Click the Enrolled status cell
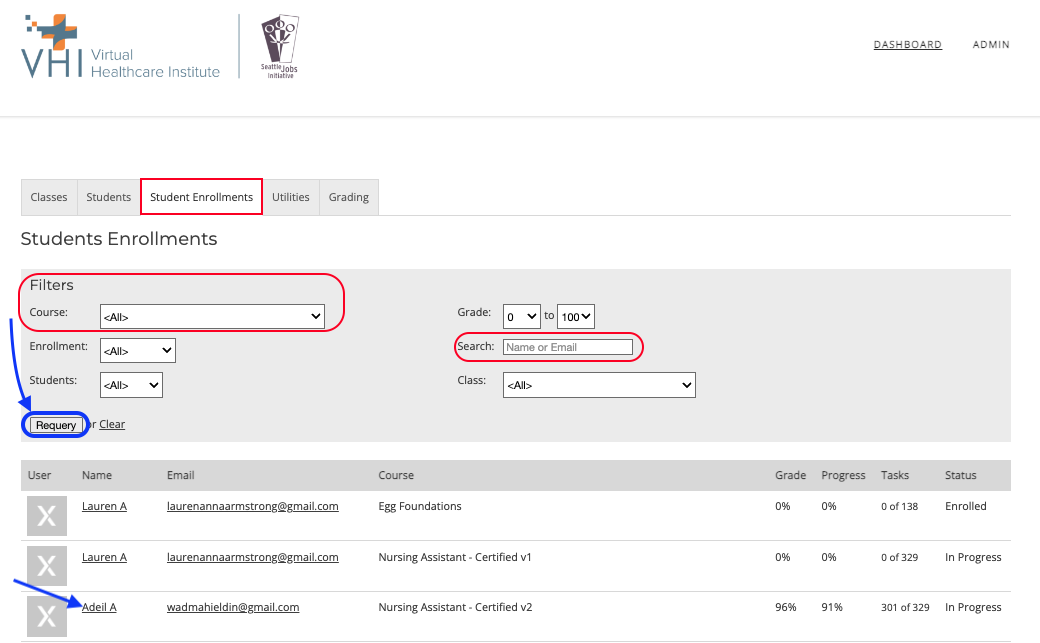 966,506
